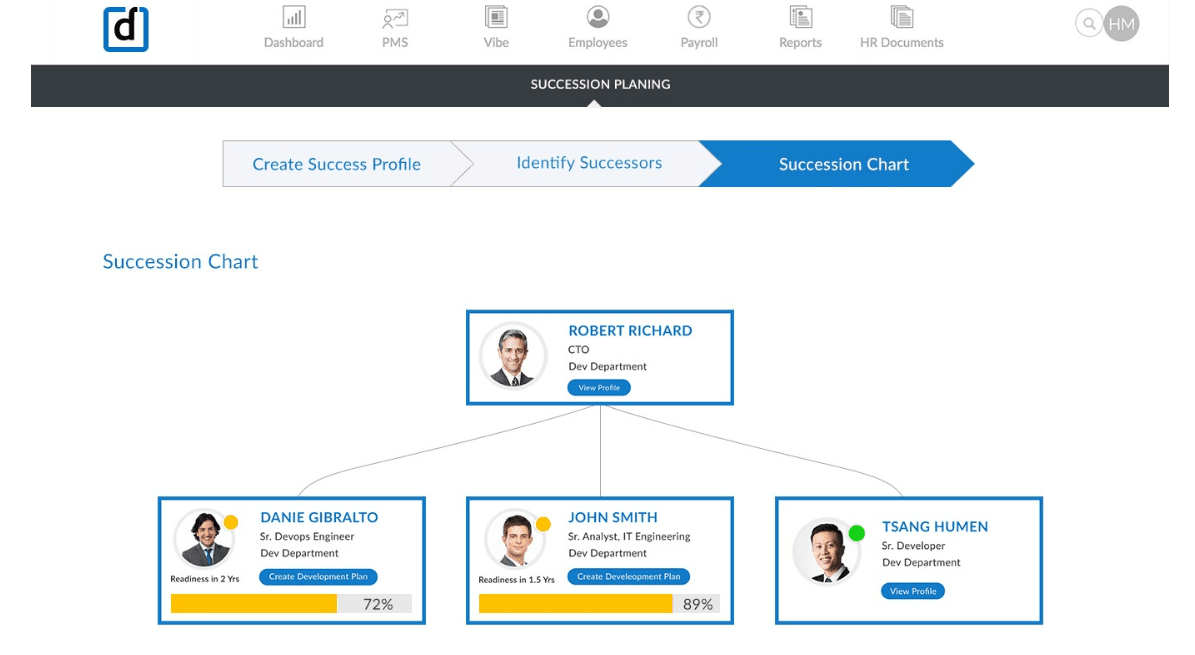1195x655 pixels.
Task: Open the PMS icon in navigation
Action: 395,18
